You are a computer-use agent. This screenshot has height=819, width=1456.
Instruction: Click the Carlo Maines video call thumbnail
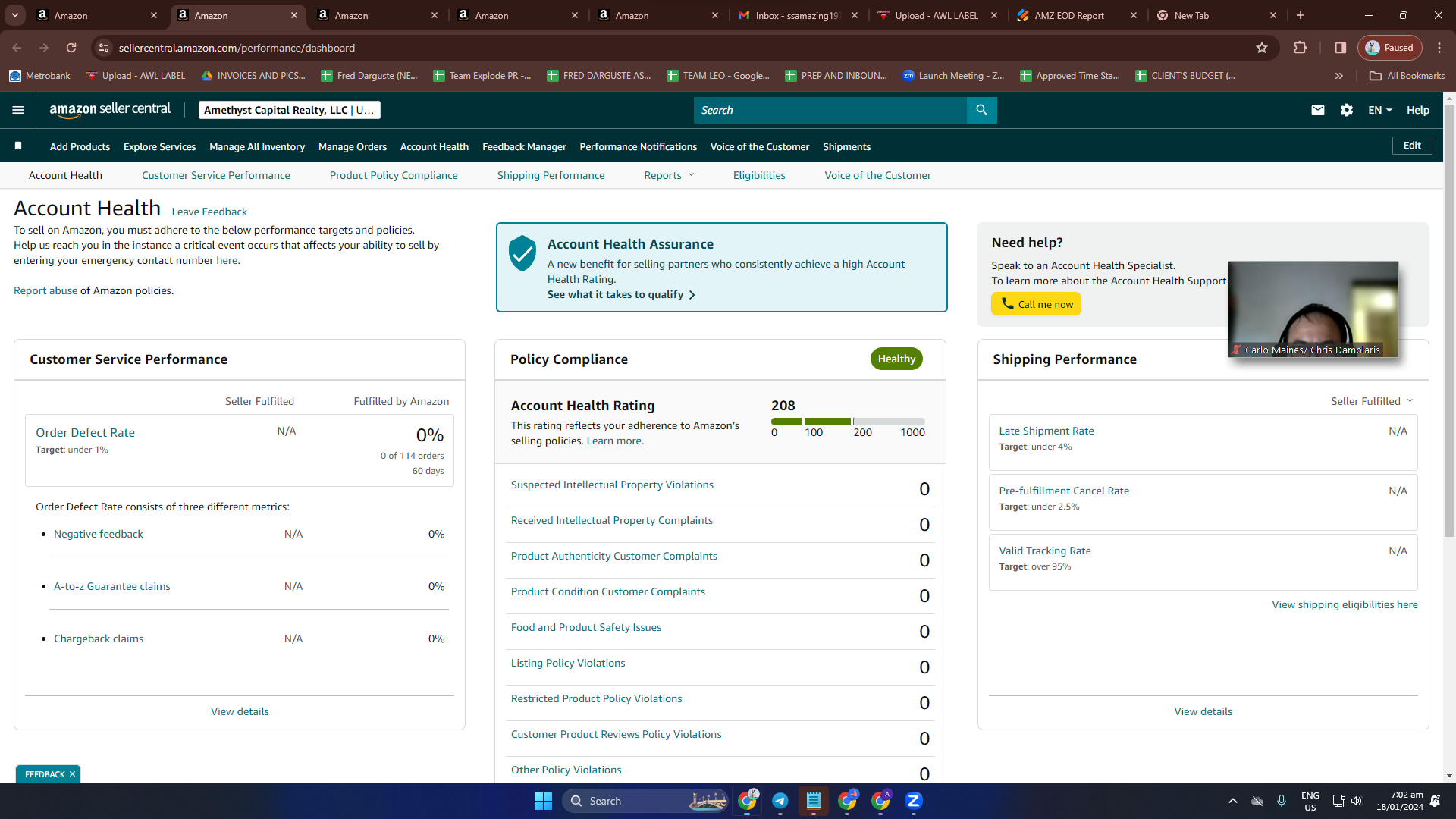tap(1313, 309)
